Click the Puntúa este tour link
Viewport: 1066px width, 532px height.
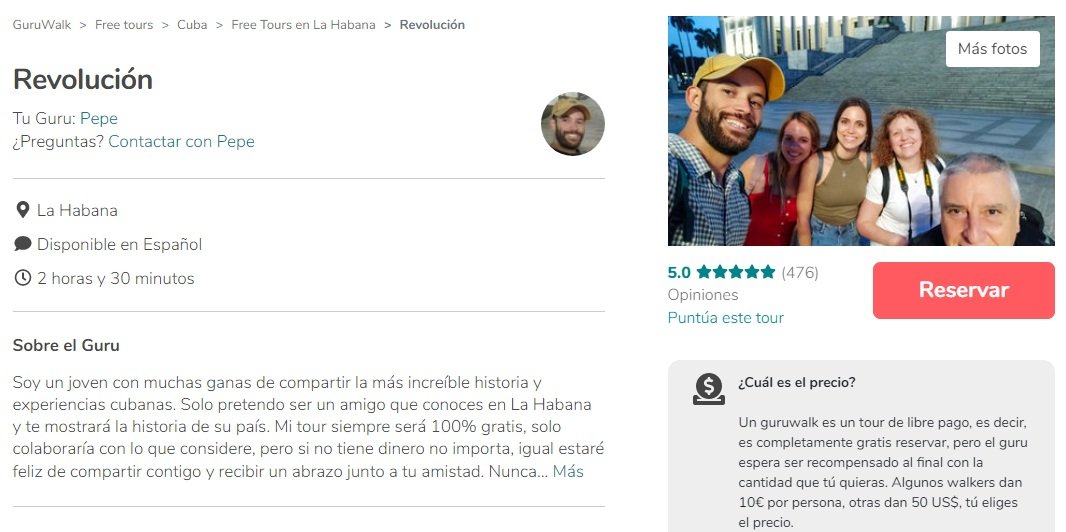tap(725, 317)
